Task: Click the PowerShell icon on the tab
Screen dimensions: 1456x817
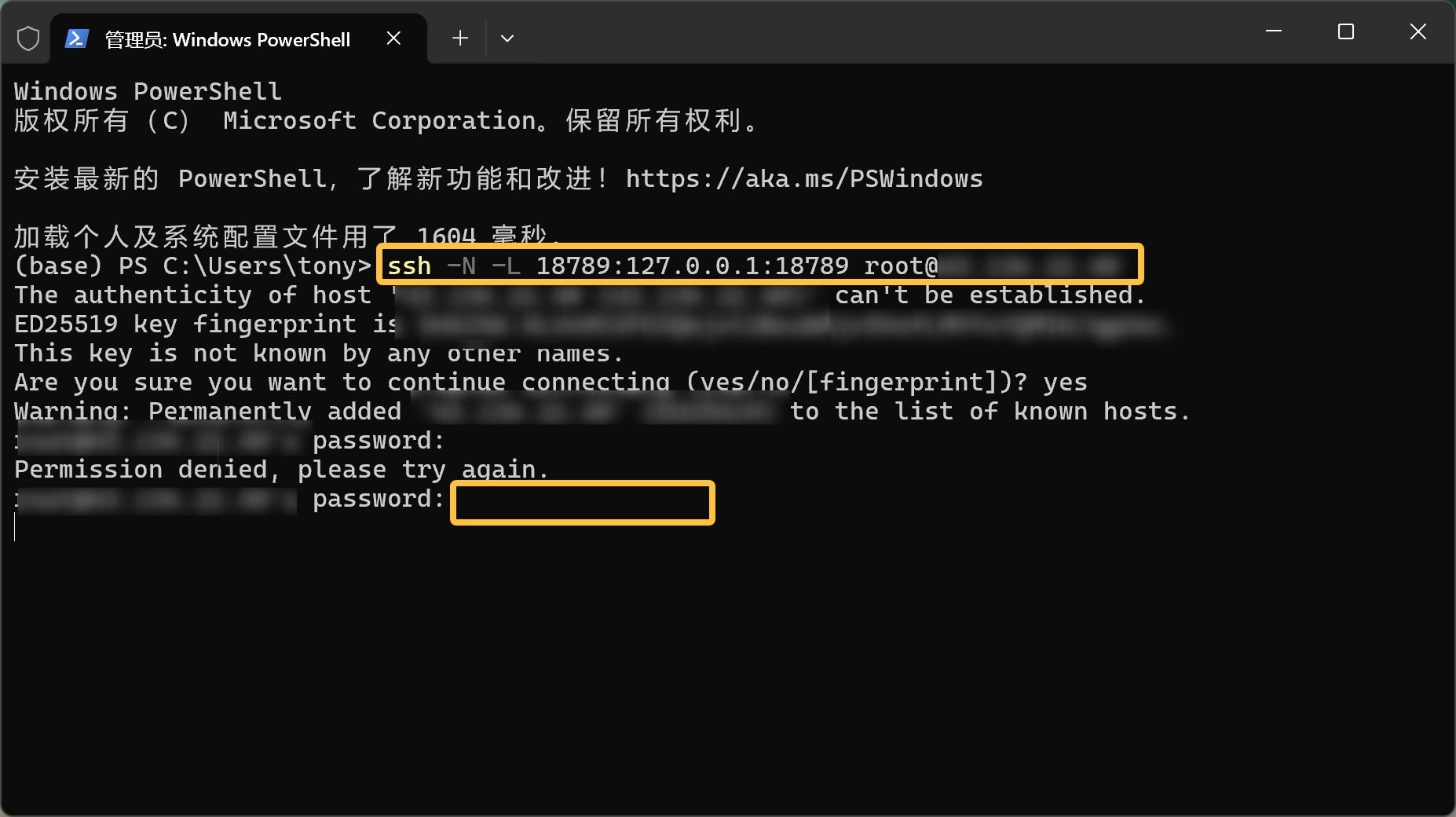Action: 76,38
